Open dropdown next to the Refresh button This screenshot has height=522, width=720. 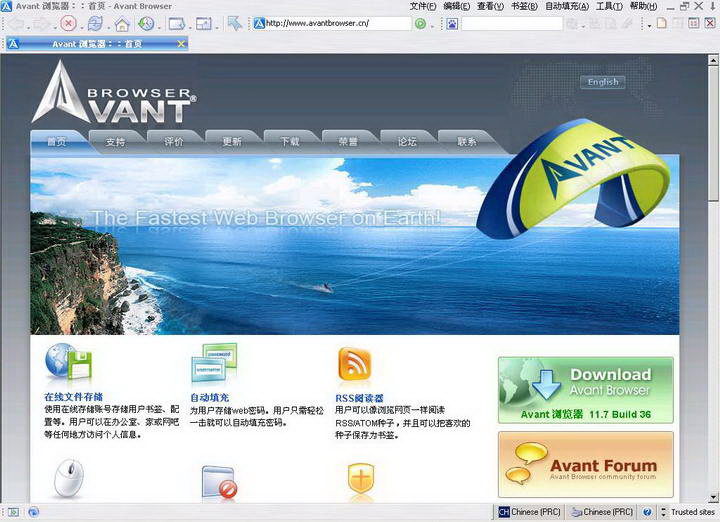coord(108,28)
